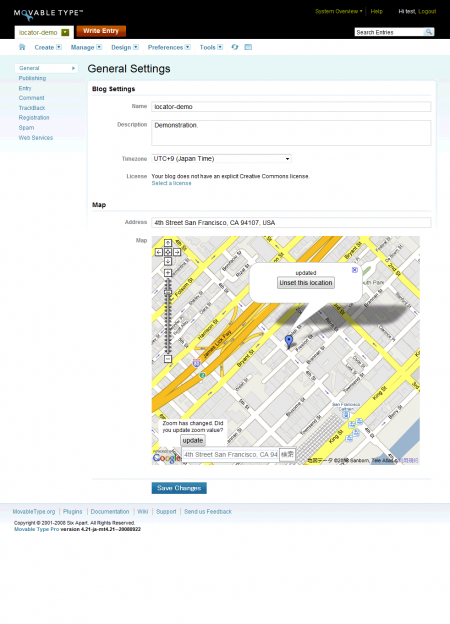The height and width of the screenshot is (624, 450).
Task: Click the blue map marker pin
Action: [289, 341]
